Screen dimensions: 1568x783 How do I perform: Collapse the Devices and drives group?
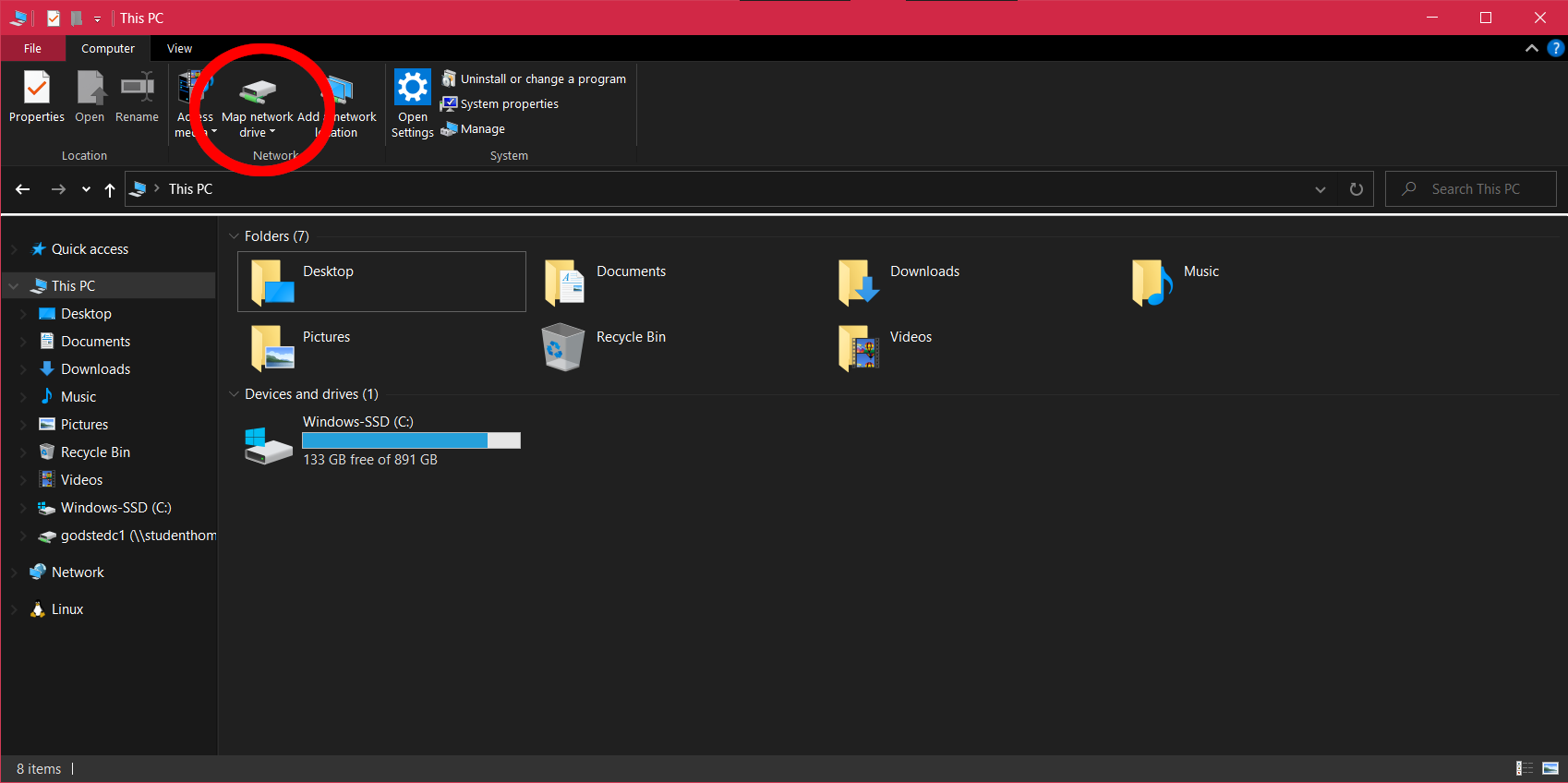[235, 394]
